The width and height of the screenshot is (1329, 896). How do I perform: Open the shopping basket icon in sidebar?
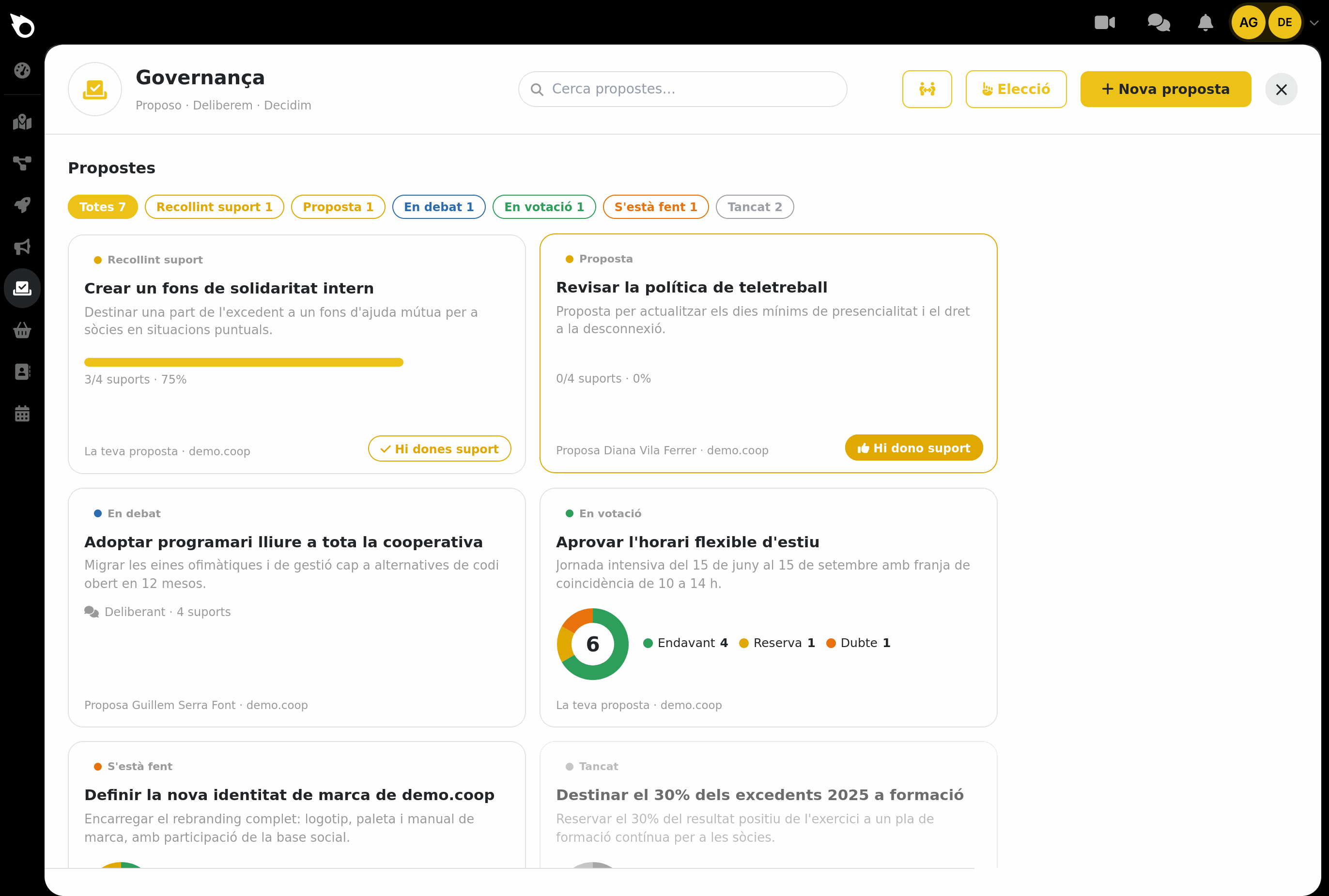(x=22, y=330)
